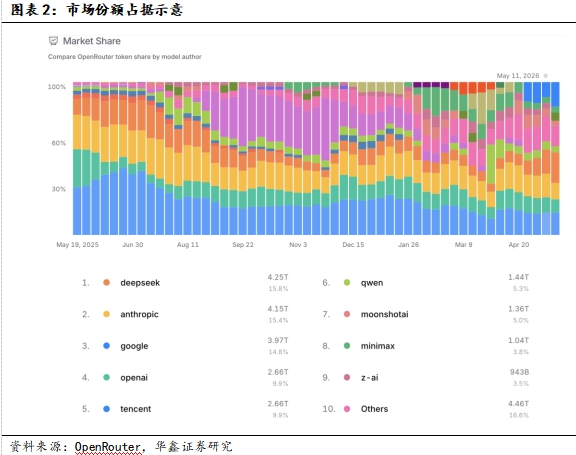Viewport: 576px width, 455px height.
Task: Click the '图表 2: 市场份额占据示意' heading
Action: [x=97, y=10]
